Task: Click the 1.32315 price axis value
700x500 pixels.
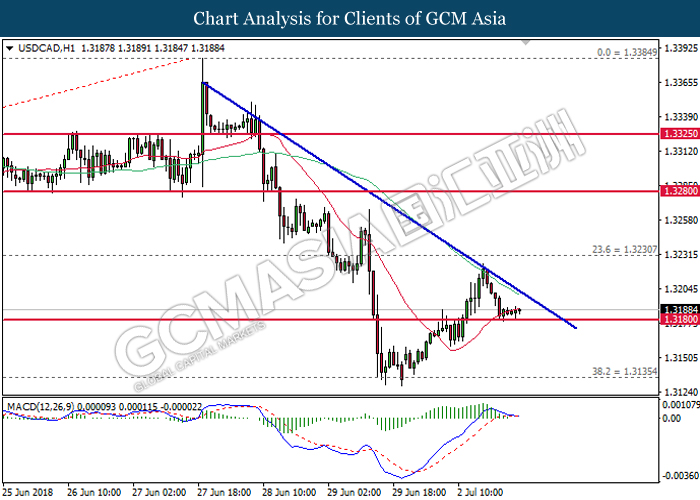Action: click(x=681, y=255)
